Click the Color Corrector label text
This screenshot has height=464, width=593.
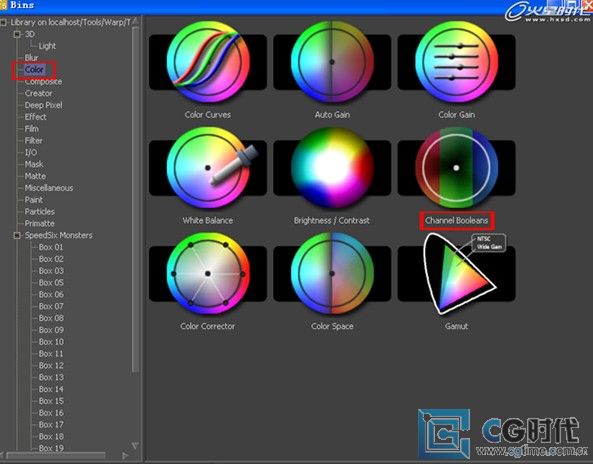click(208, 326)
